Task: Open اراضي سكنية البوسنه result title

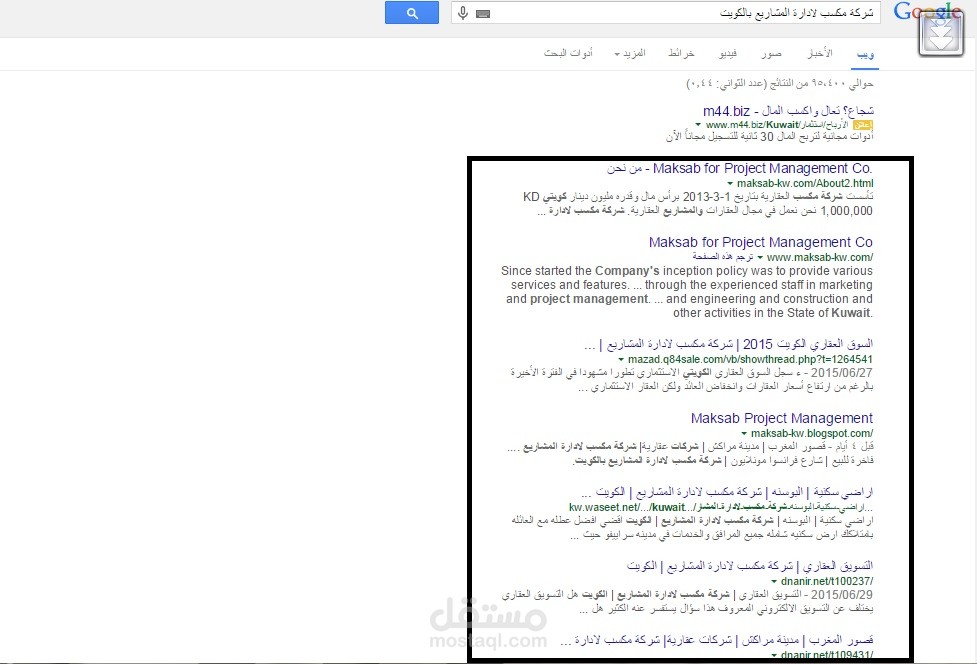Action: tap(727, 492)
